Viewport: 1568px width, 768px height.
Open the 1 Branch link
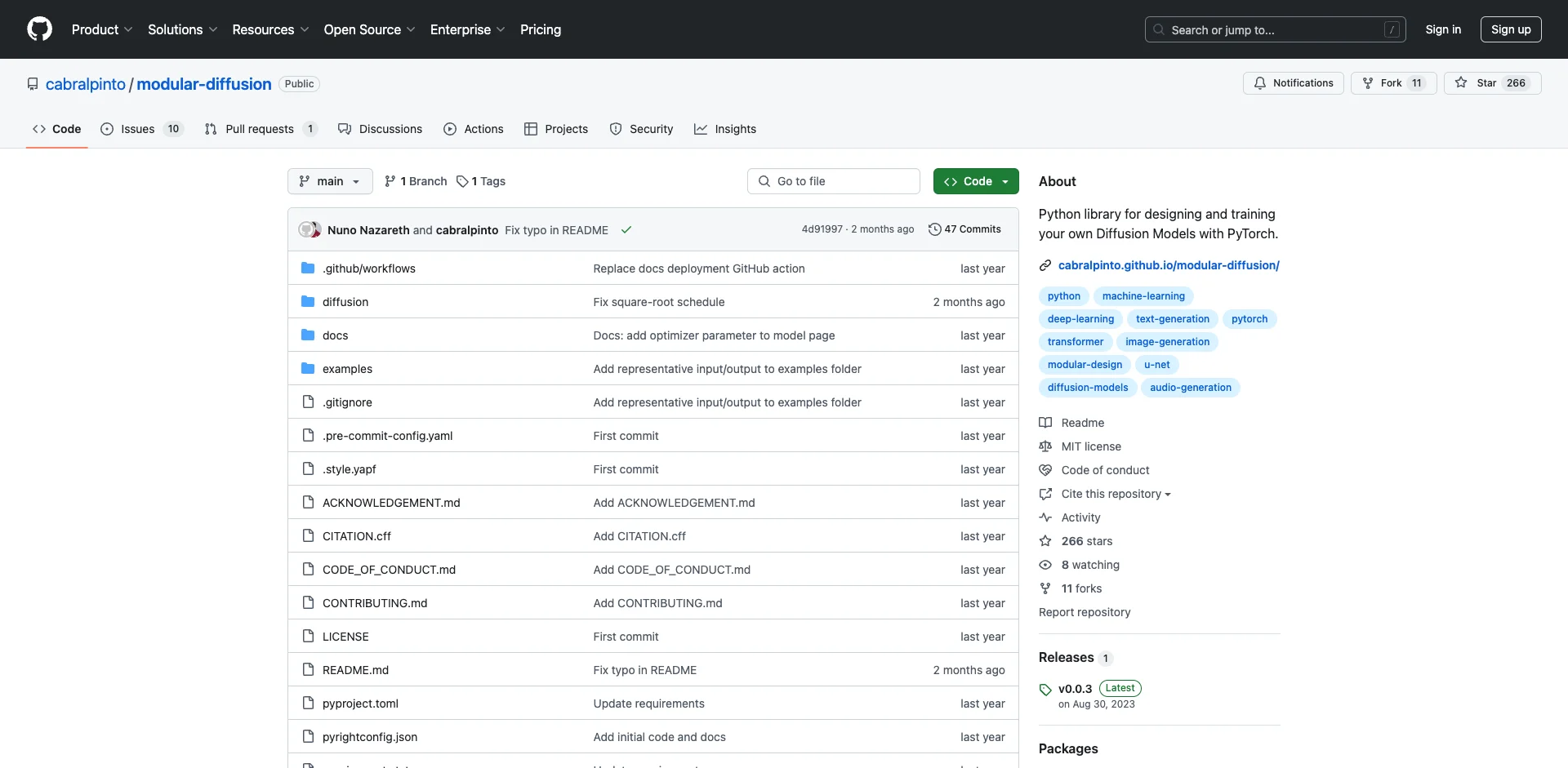click(416, 181)
